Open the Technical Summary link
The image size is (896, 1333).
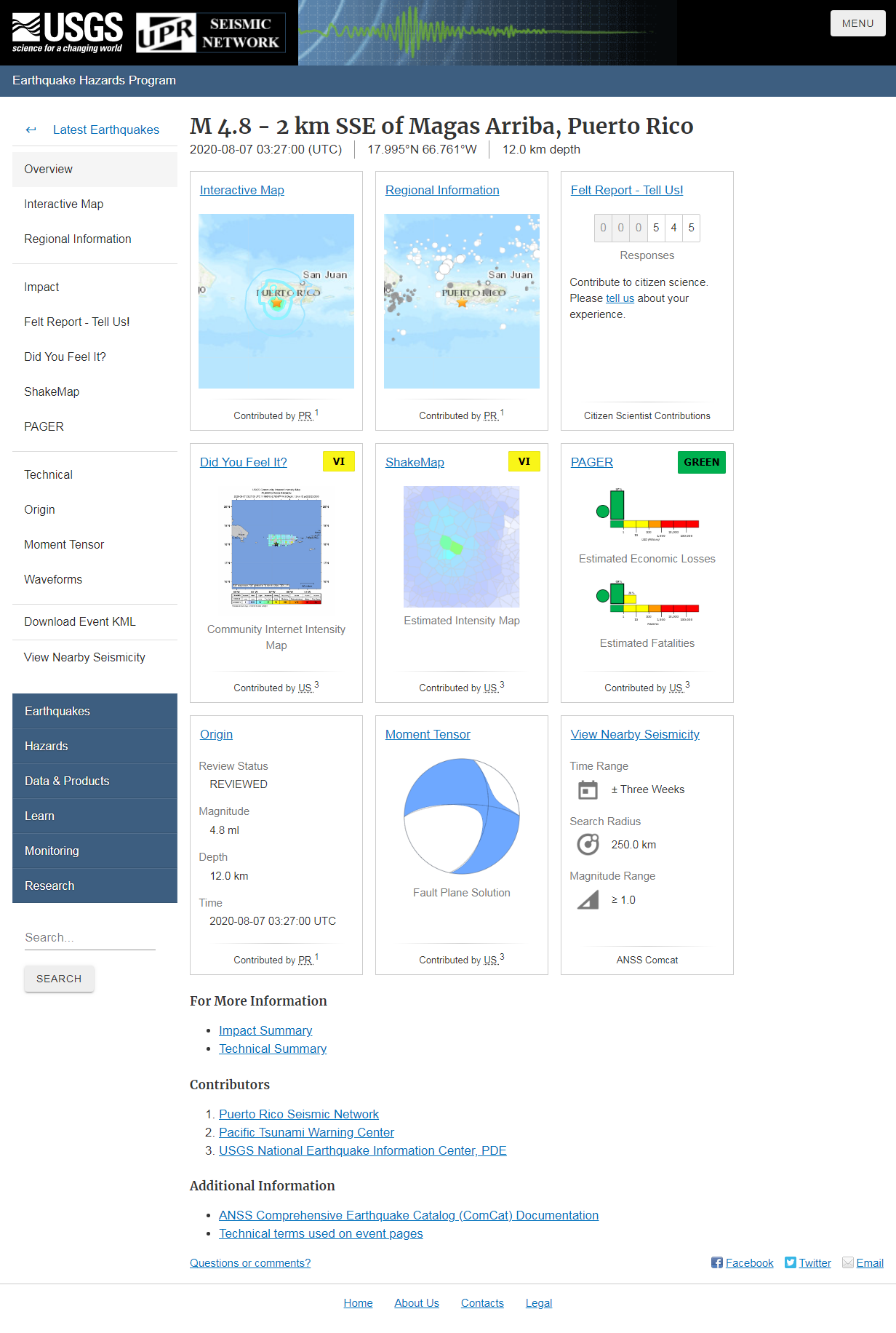pos(273,1049)
